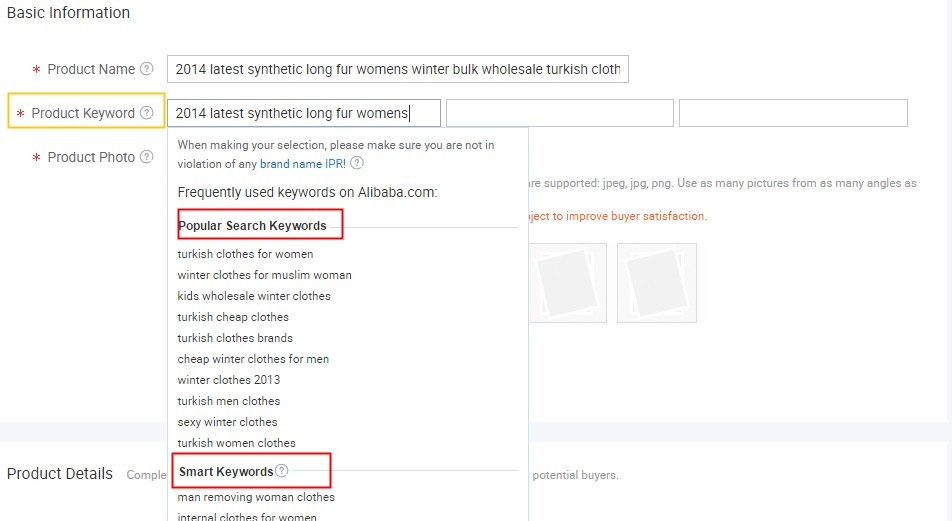This screenshot has height=521, width=952.
Task: Click the Product Name input field
Action: pos(397,69)
